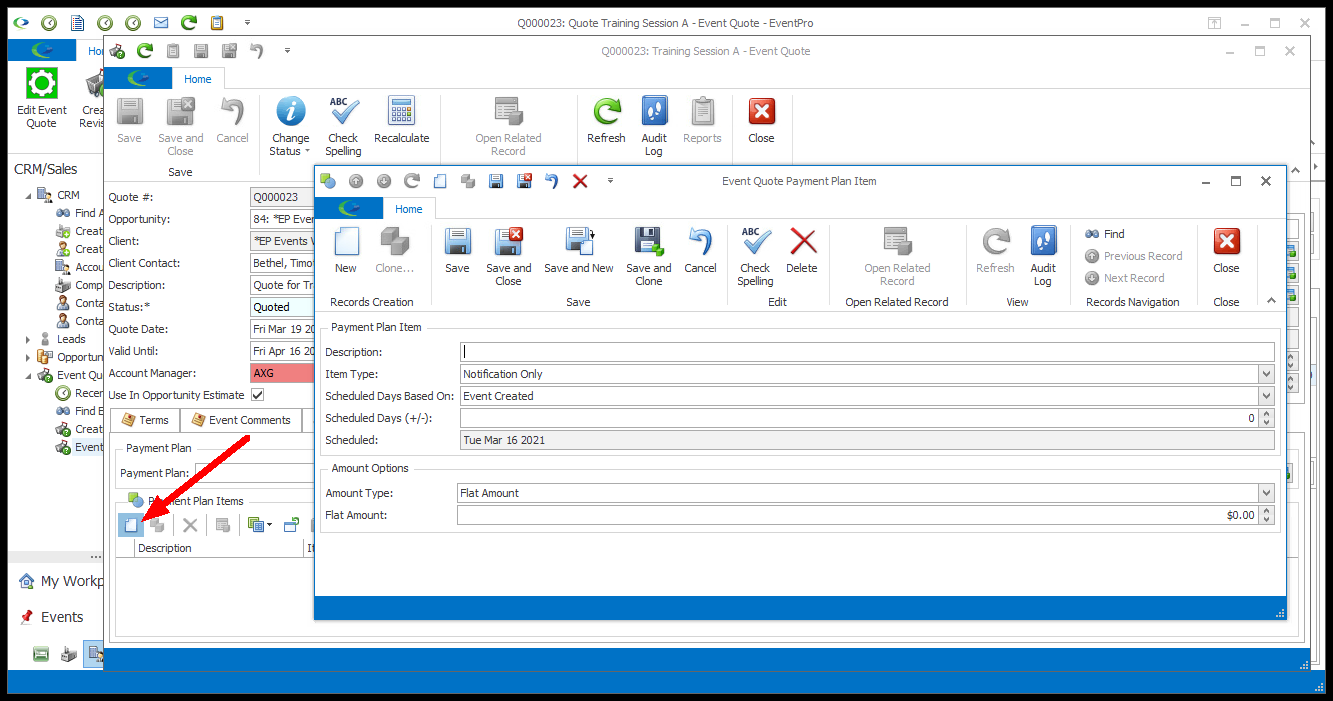Select the Home tab in Payment Plan Item window
The width and height of the screenshot is (1333, 701).
(x=408, y=209)
